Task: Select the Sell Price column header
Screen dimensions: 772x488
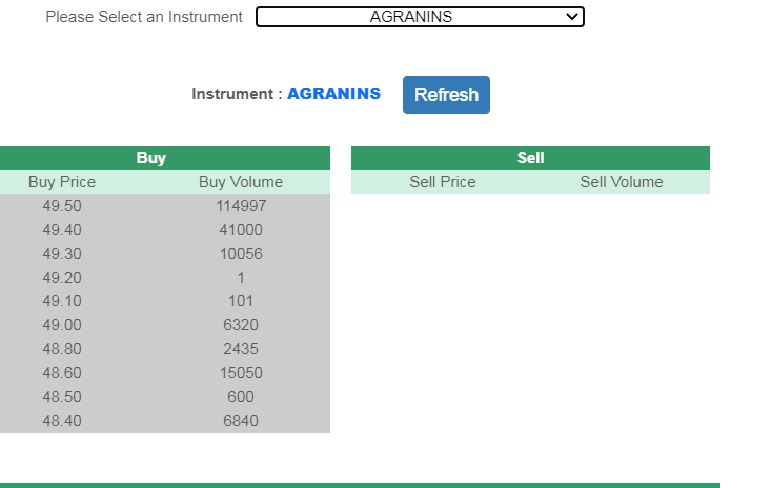Action: click(x=443, y=182)
